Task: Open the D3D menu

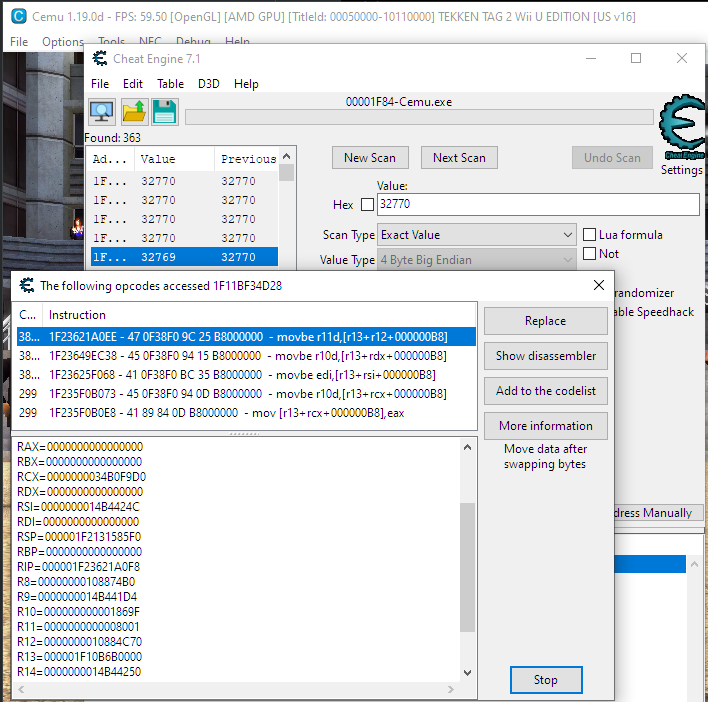Action: tap(209, 84)
